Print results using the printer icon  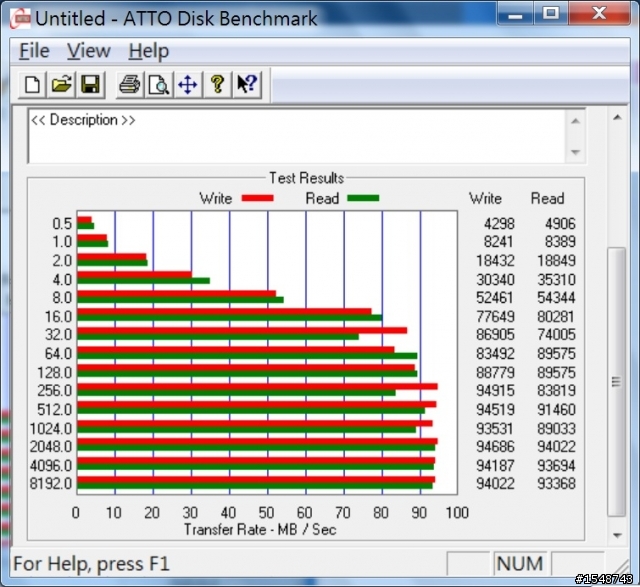[130, 84]
